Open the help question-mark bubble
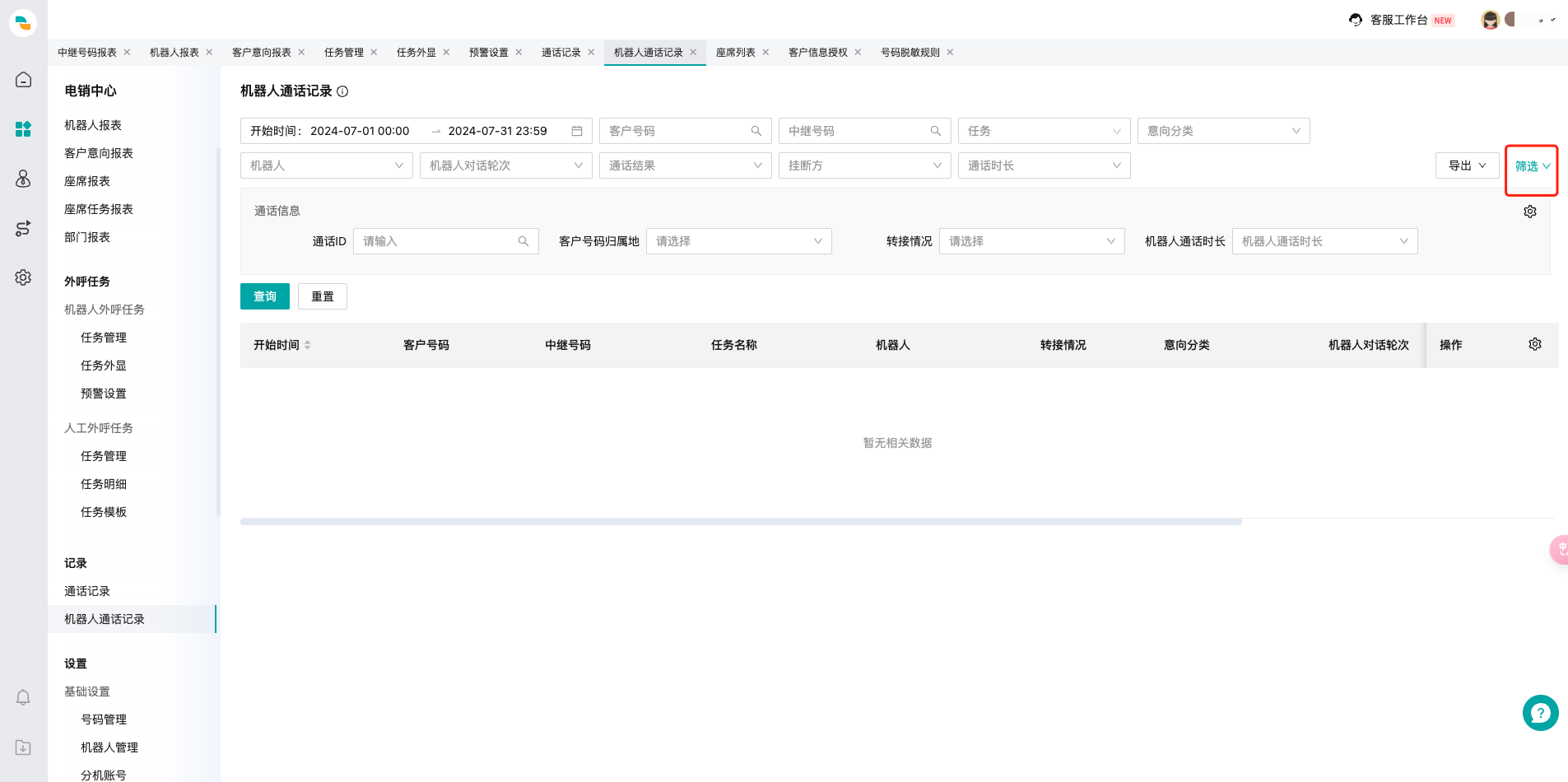This screenshot has height=782, width=1568. coord(1541,713)
